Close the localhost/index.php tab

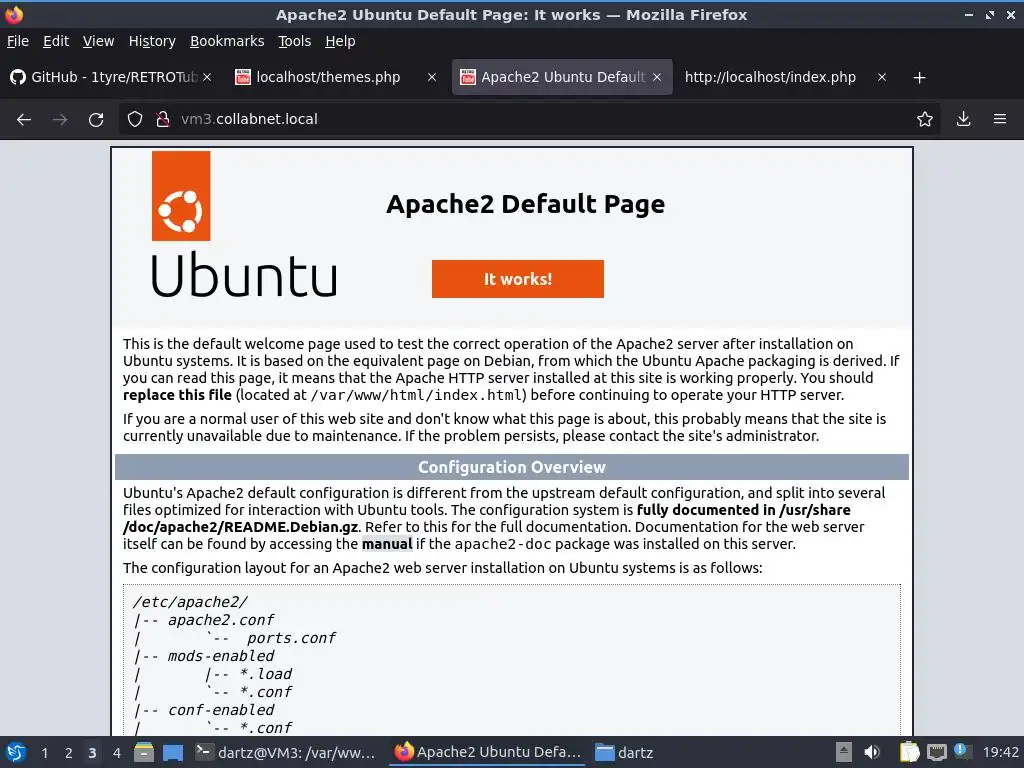coord(882,77)
